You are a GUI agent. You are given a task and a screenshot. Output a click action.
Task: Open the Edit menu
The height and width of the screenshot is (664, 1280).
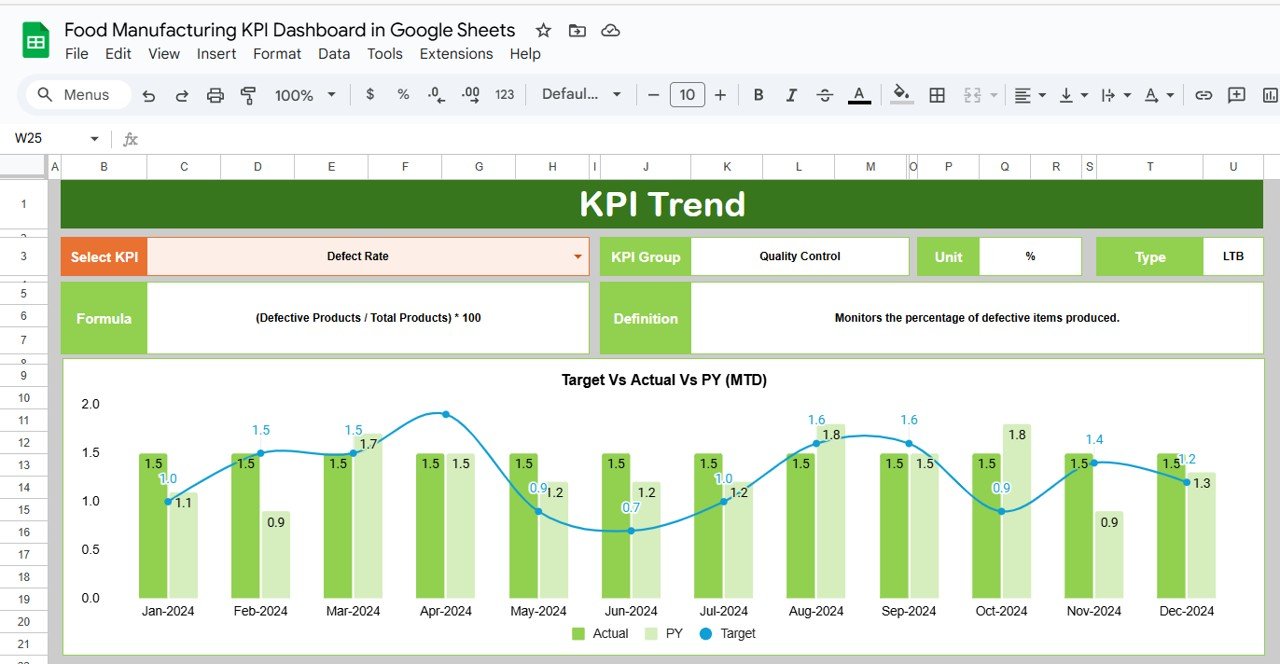coord(118,54)
